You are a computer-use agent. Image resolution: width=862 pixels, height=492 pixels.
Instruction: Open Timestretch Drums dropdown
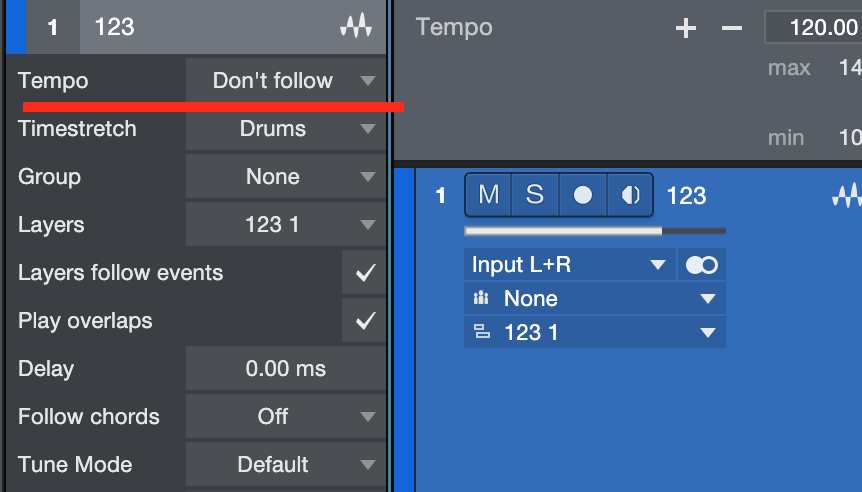click(285, 129)
